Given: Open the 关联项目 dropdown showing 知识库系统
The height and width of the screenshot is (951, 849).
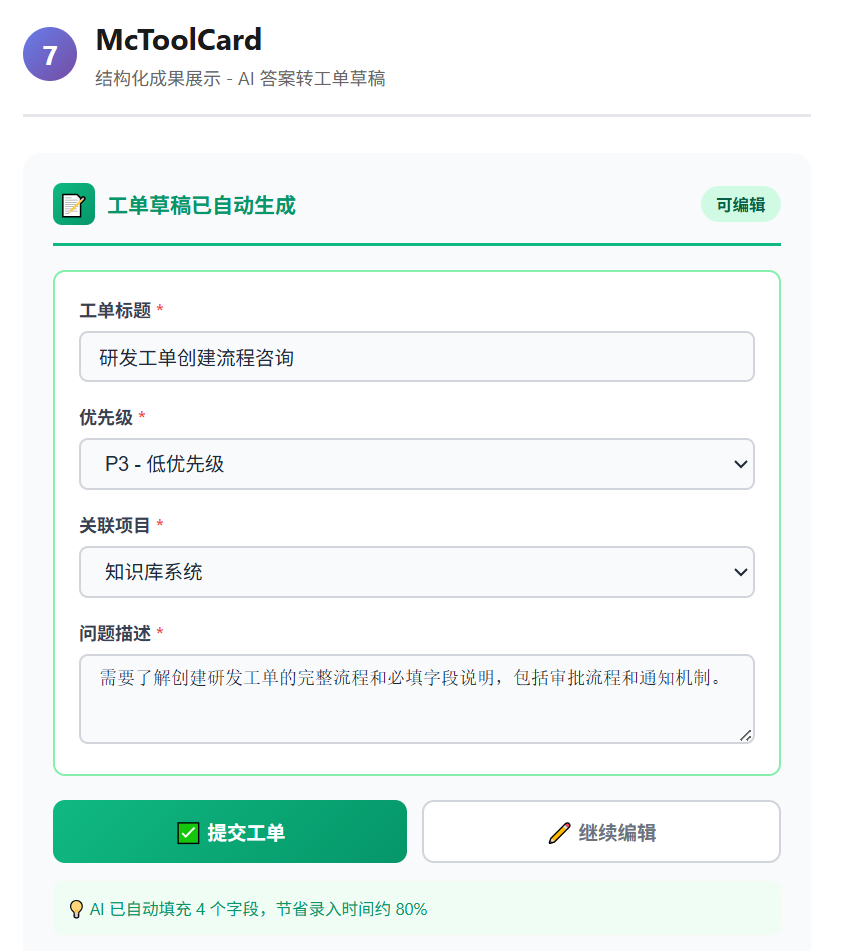Looking at the screenshot, I should click(416, 572).
